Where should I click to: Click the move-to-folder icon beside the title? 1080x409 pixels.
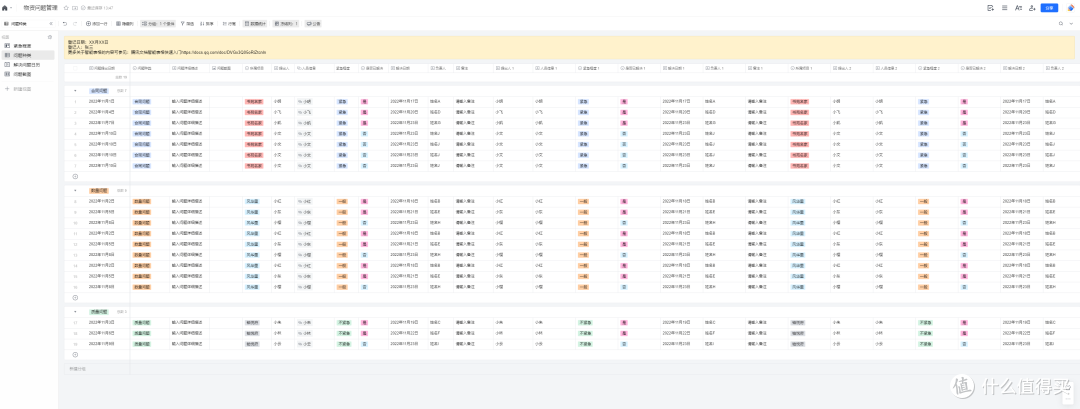74,8
